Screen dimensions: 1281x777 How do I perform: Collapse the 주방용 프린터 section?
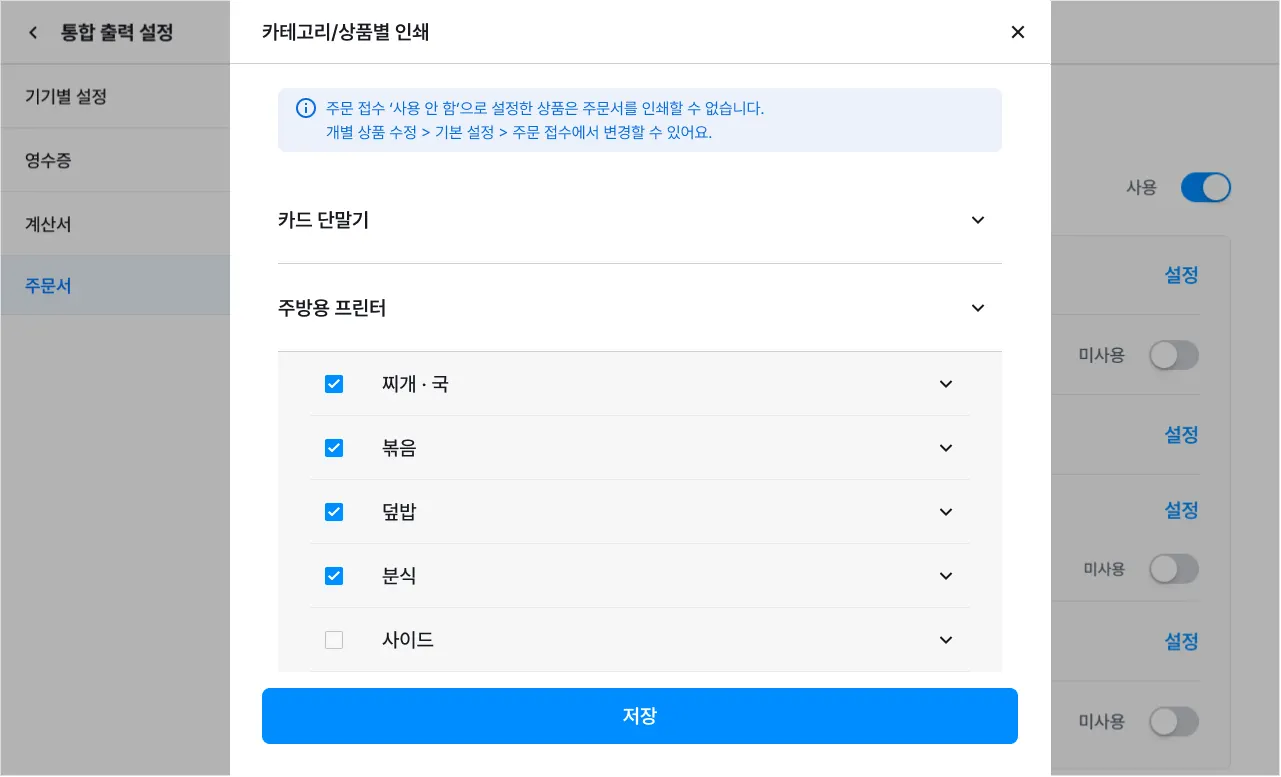[978, 308]
